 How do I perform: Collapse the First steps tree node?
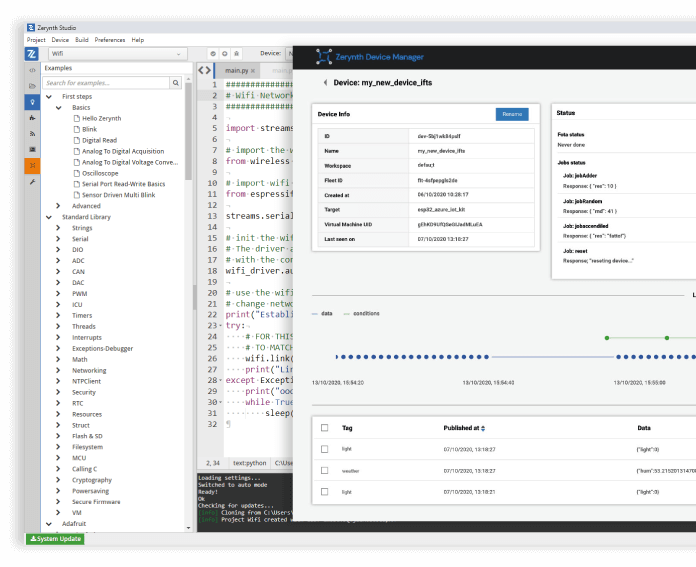click(49, 97)
